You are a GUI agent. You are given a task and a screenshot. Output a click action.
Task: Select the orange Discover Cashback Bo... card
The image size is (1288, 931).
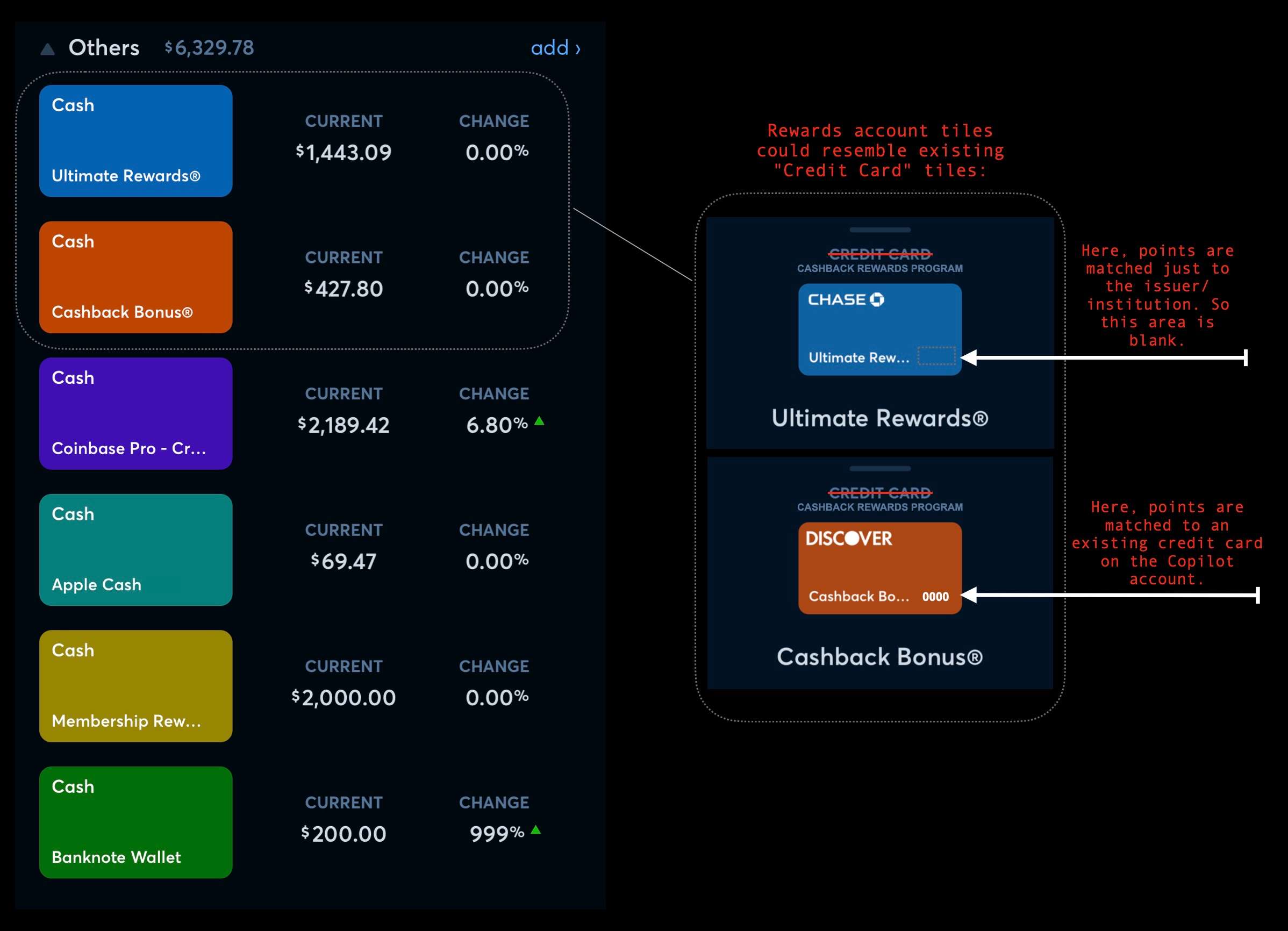tap(879, 568)
